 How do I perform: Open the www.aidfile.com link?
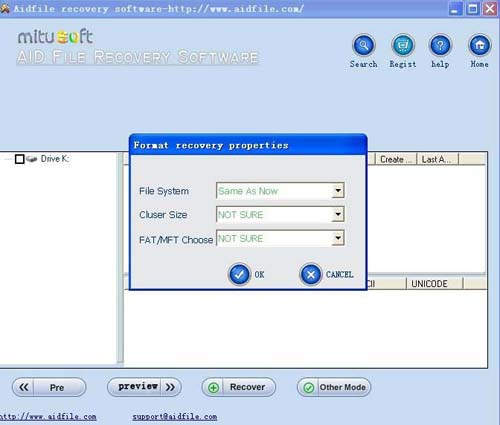48,417
